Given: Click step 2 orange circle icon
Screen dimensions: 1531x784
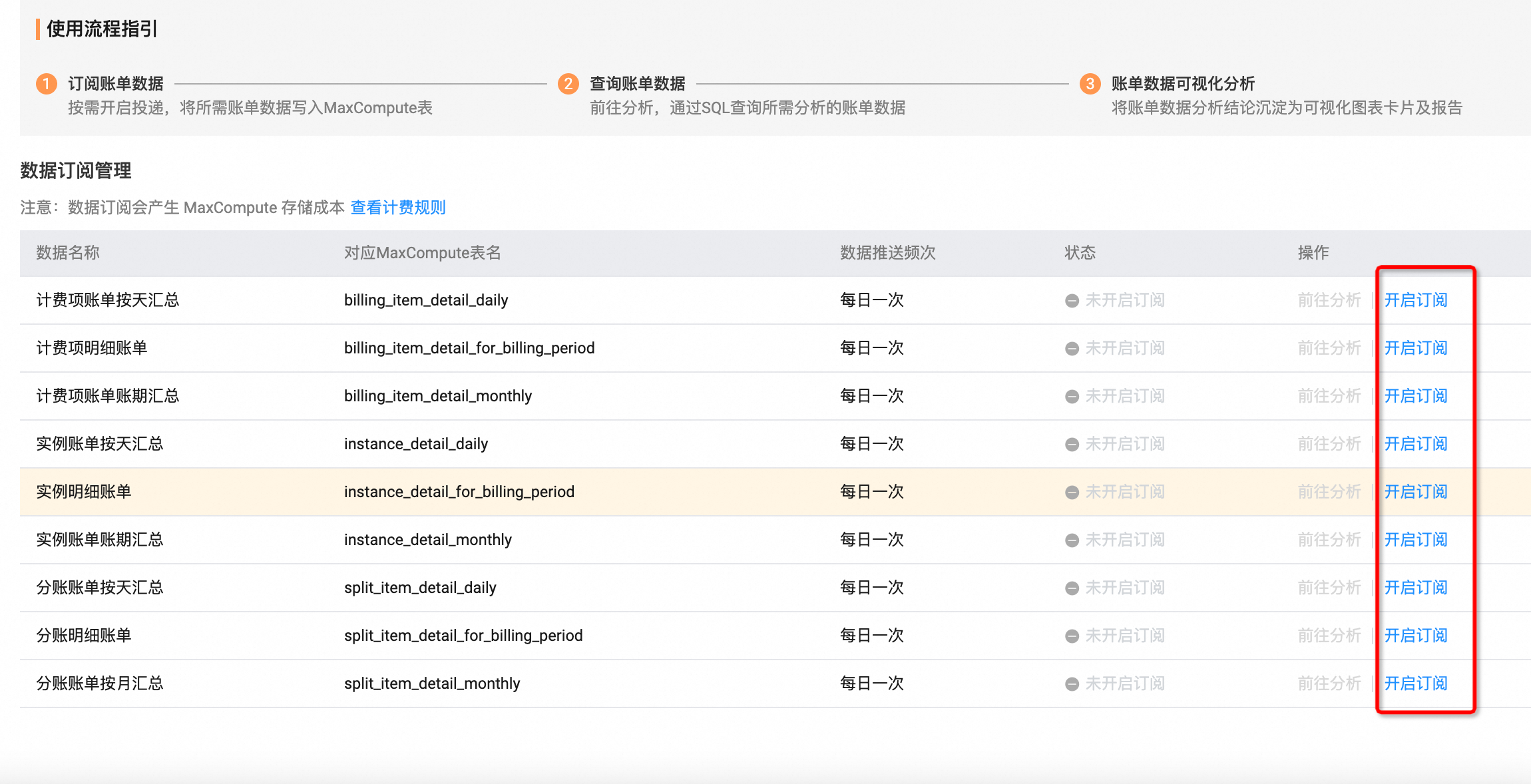Looking at the screenshot, I should (568, 84).
